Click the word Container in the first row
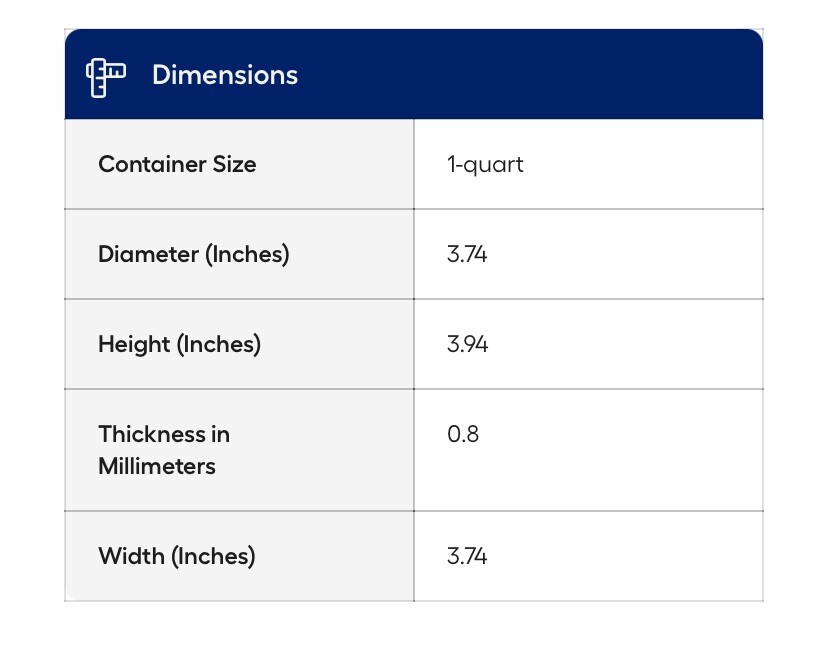828x650 pixels. coord(152,164)
